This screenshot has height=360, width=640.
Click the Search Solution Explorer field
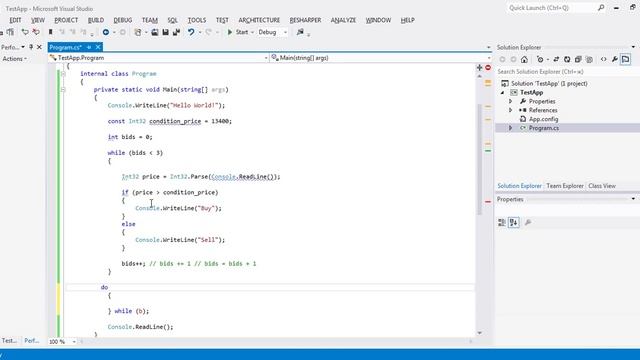point(567,71)
